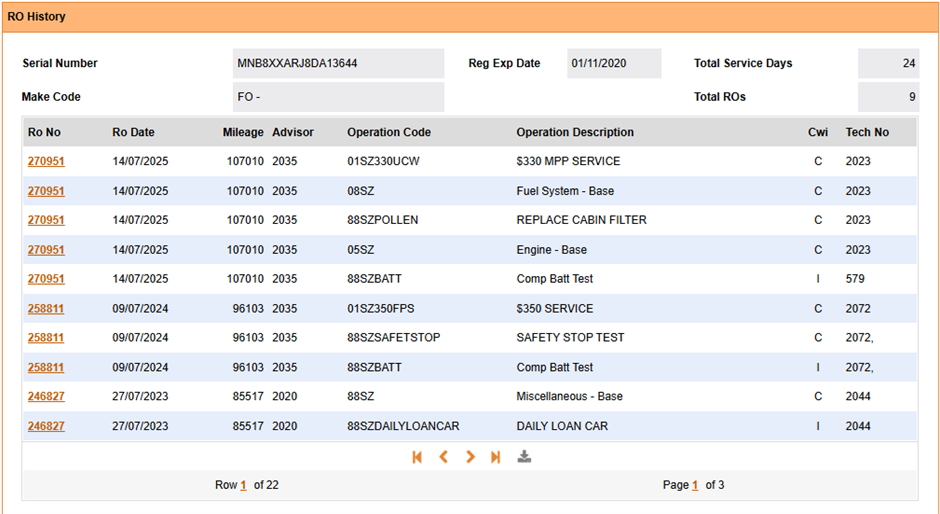Open RO 258811 on SAFETY STOP TEST row
This screenshot has height=514, width=940.
tap(46, 338)
